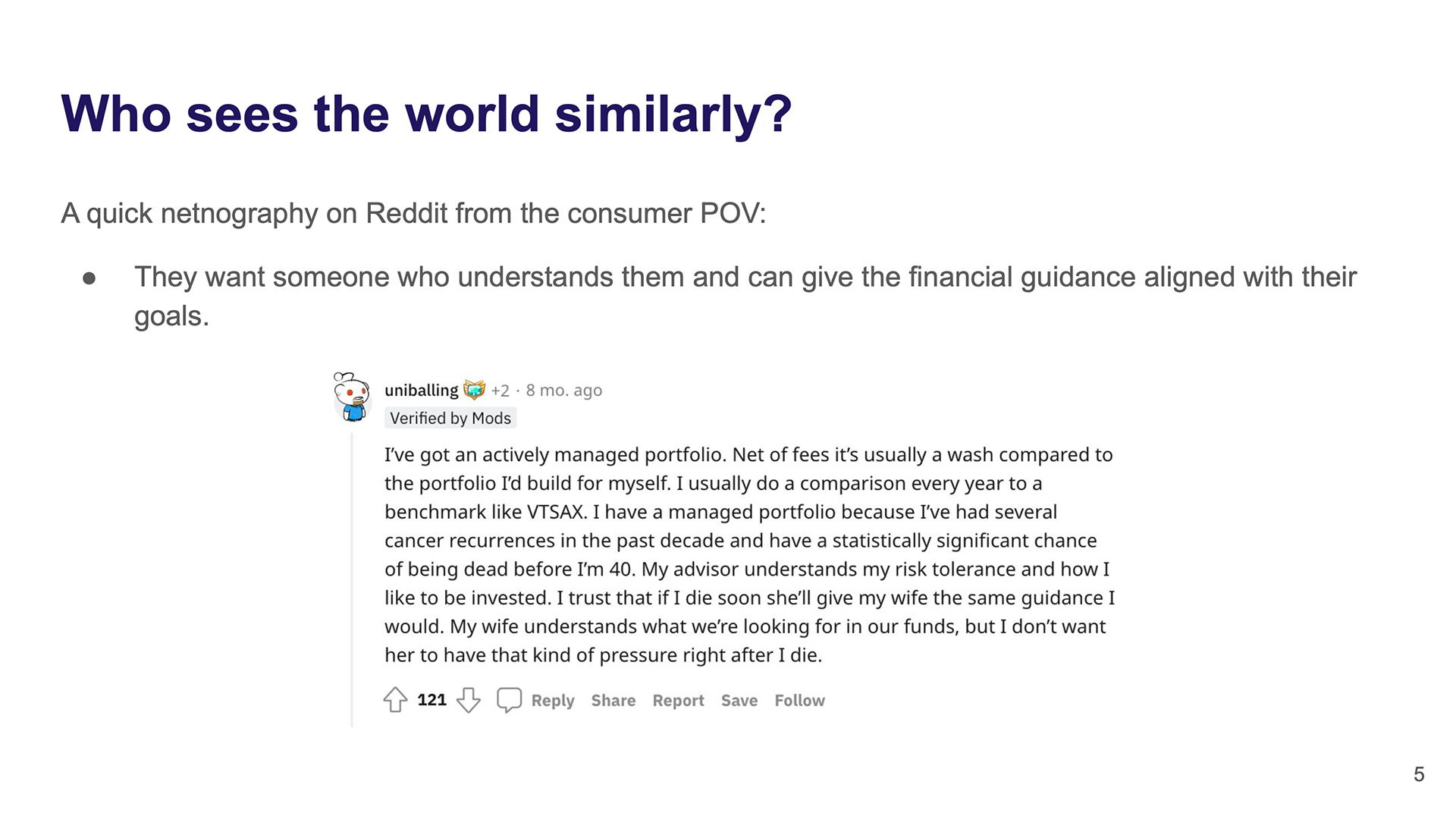Click the Reddit comment body text
This screenshot has height=816, width=1456.
(749, 554)
